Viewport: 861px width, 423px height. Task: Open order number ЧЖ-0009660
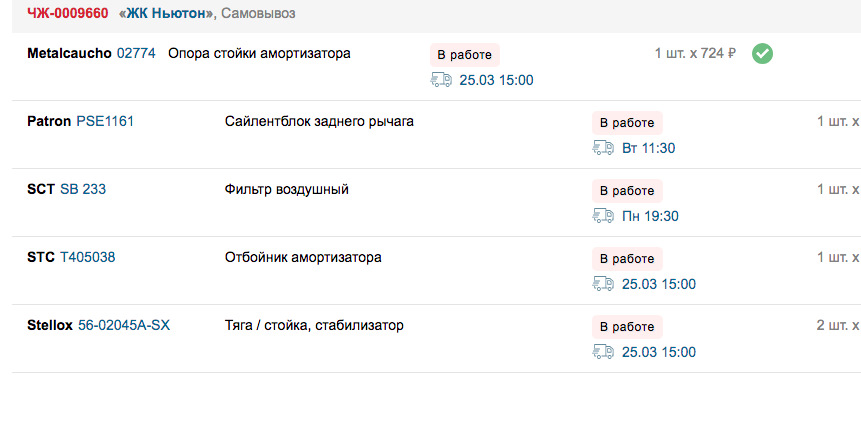click(68, 13)
